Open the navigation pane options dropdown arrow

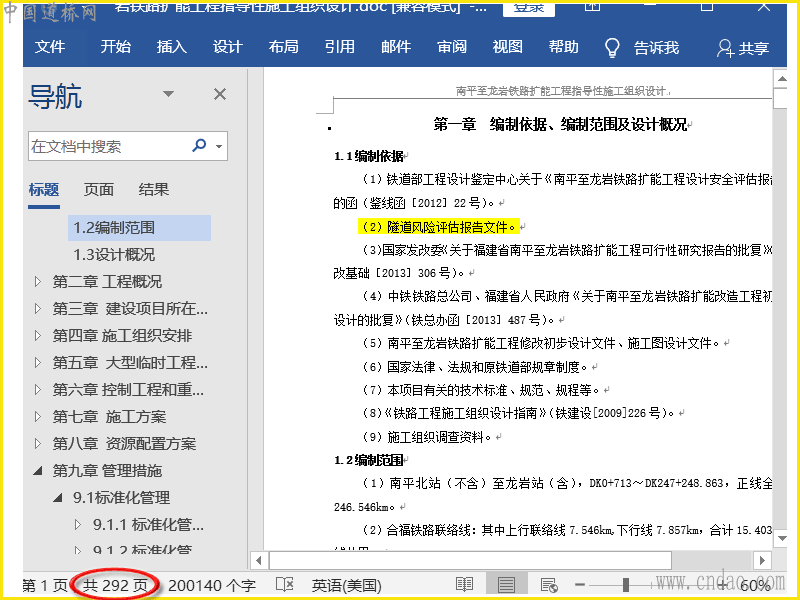pyautogui.click(x=168, y=94)
